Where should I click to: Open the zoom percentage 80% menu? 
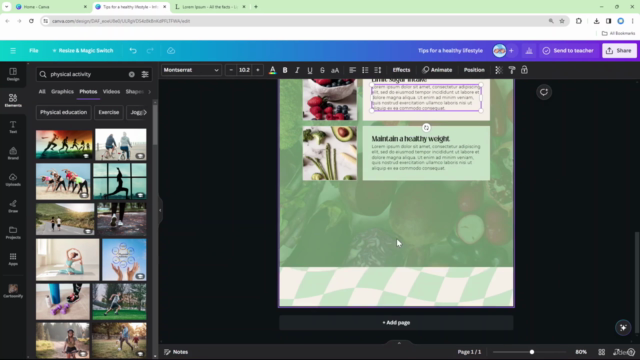581,352
